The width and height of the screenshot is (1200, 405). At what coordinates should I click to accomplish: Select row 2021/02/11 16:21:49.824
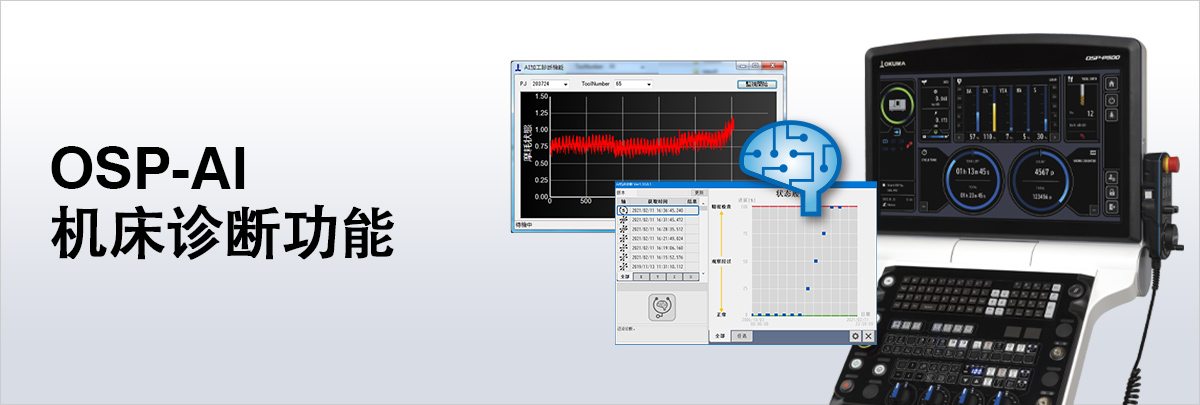tap(657, 238)
